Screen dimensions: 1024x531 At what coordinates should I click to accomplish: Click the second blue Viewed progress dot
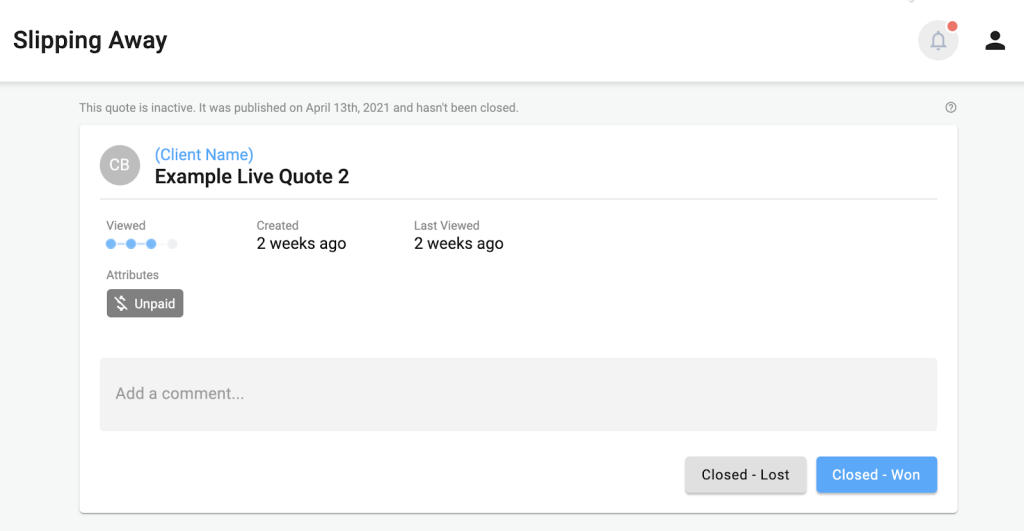(131, 244)
